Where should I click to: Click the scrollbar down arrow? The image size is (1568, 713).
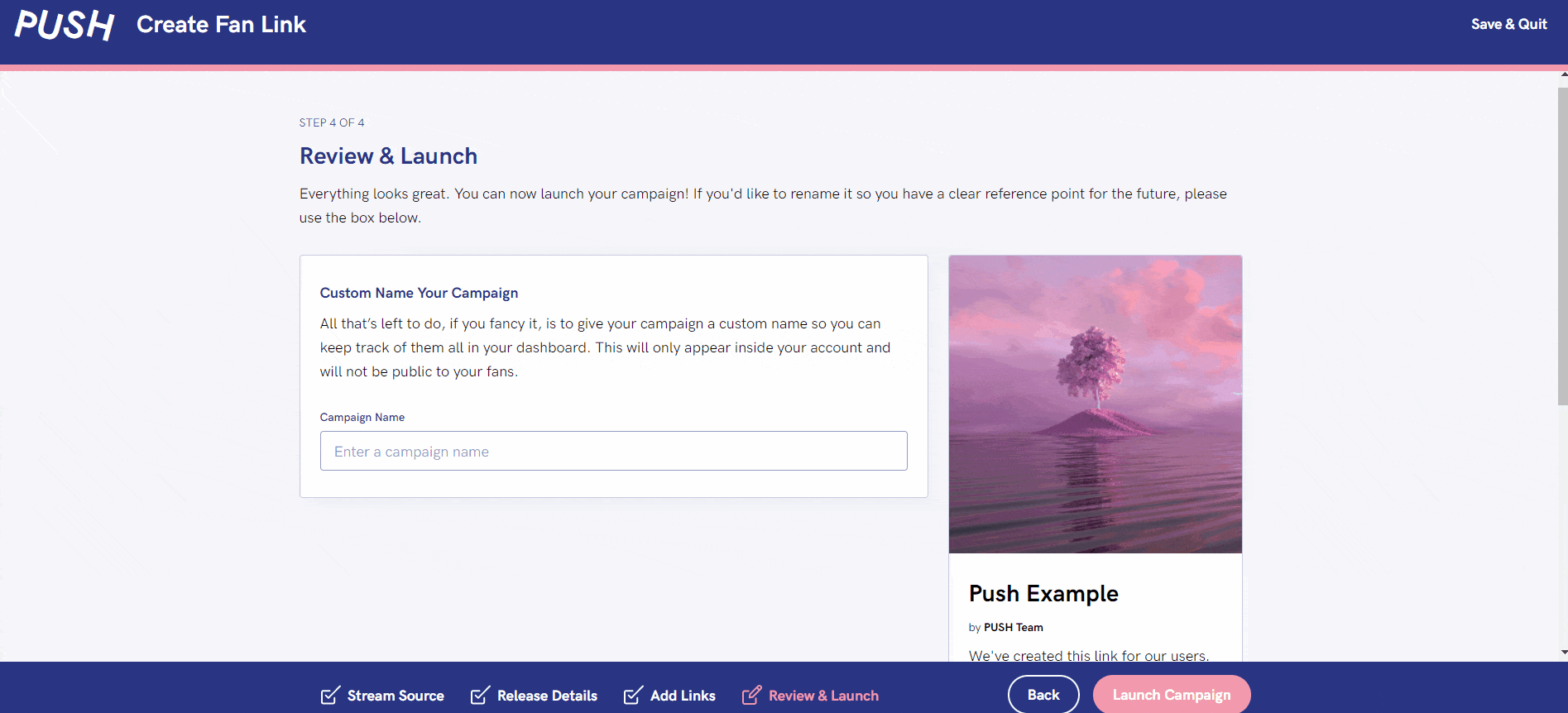tap(1563, 653)
